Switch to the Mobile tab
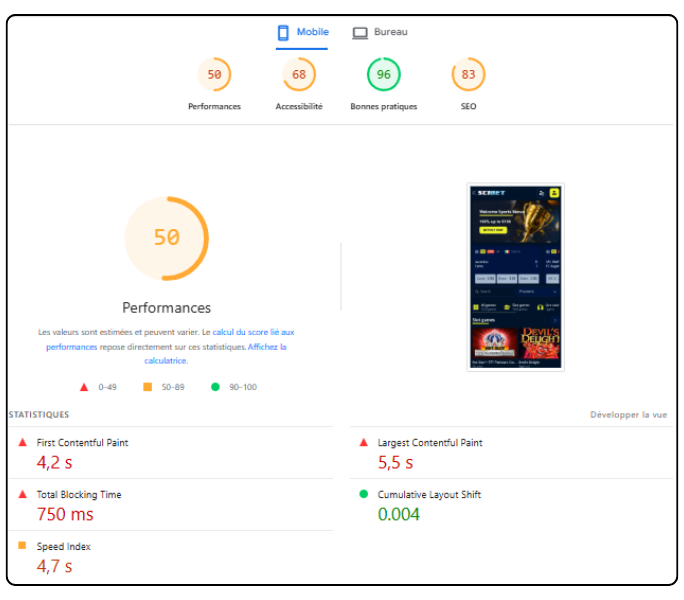 point(303,32)
